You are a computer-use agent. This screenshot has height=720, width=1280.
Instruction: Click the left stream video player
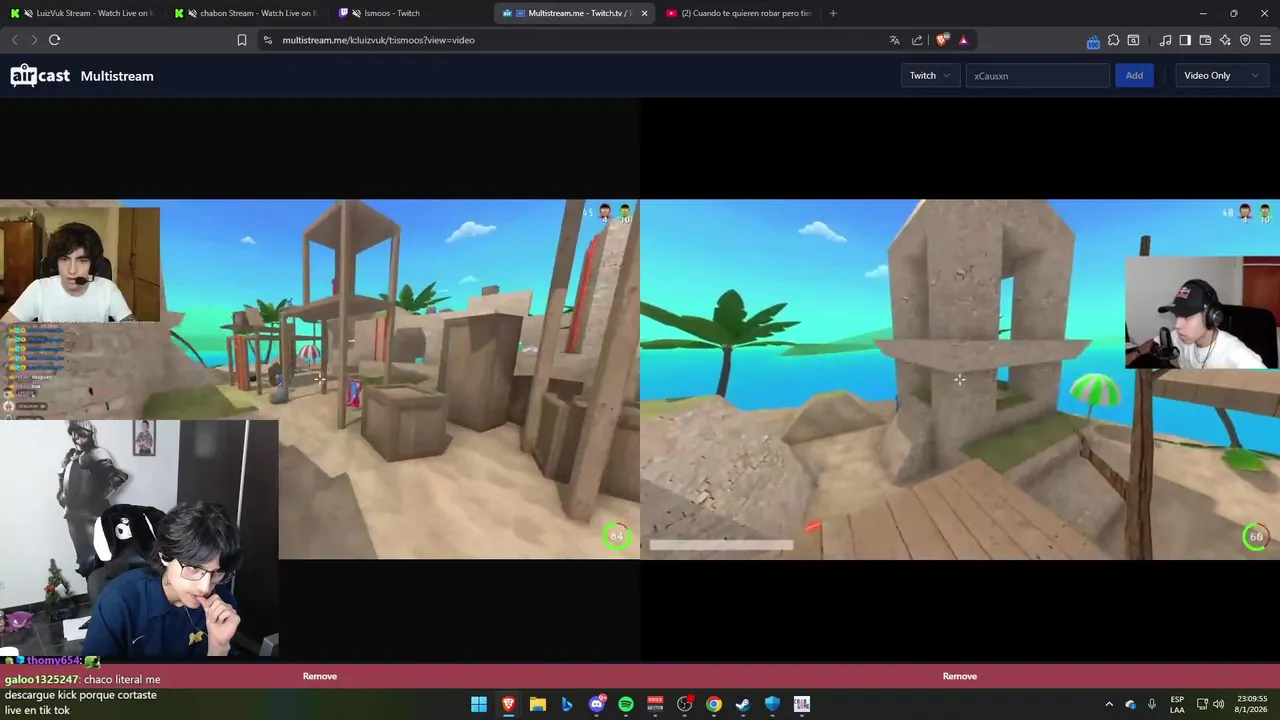click(x=320, y=380)
